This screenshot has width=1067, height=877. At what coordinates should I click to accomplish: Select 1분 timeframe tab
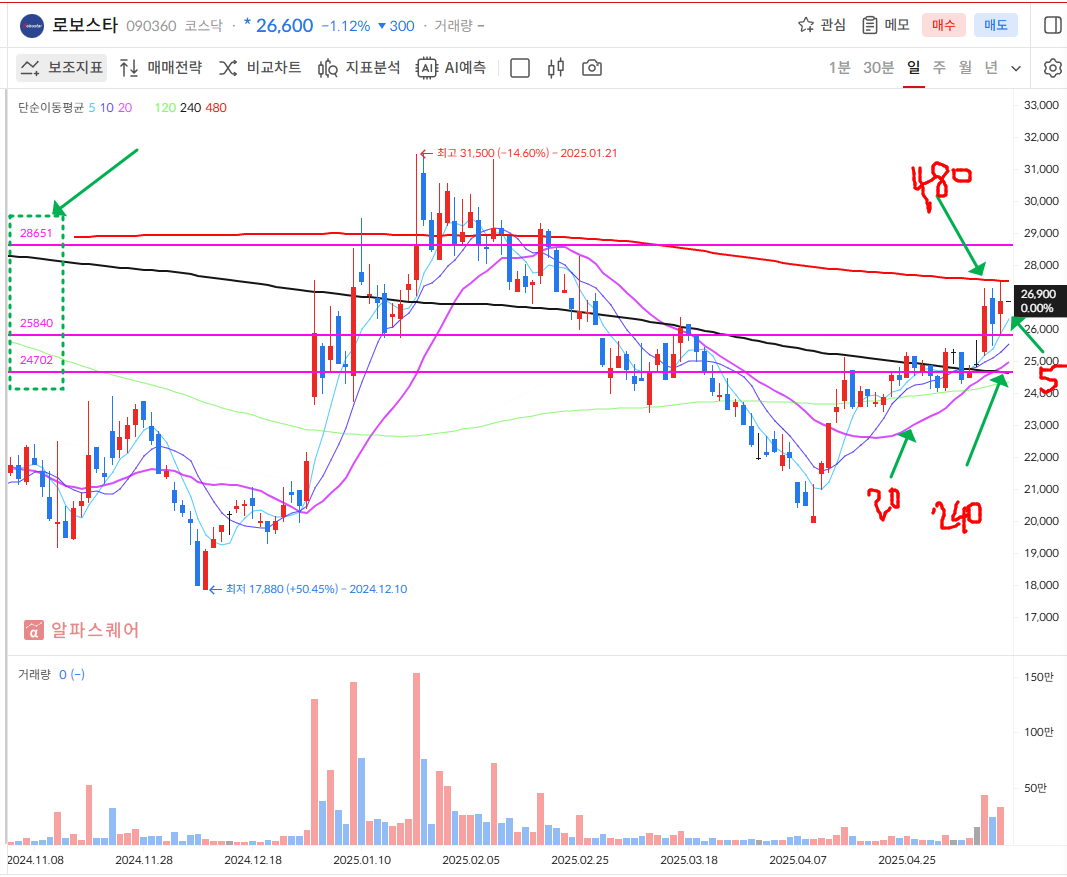tap(840, 67)
